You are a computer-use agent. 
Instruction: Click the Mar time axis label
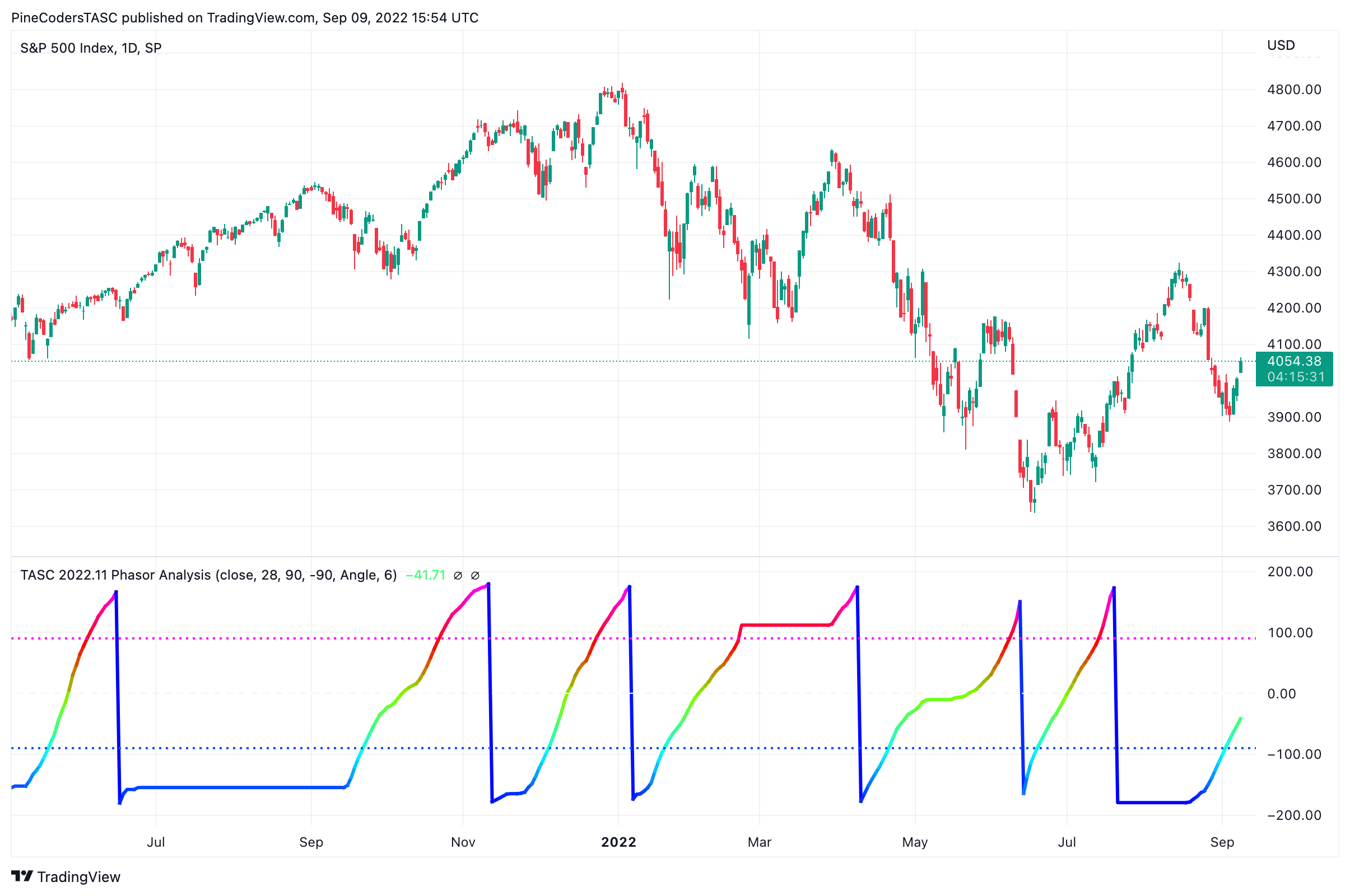(760, 842)
